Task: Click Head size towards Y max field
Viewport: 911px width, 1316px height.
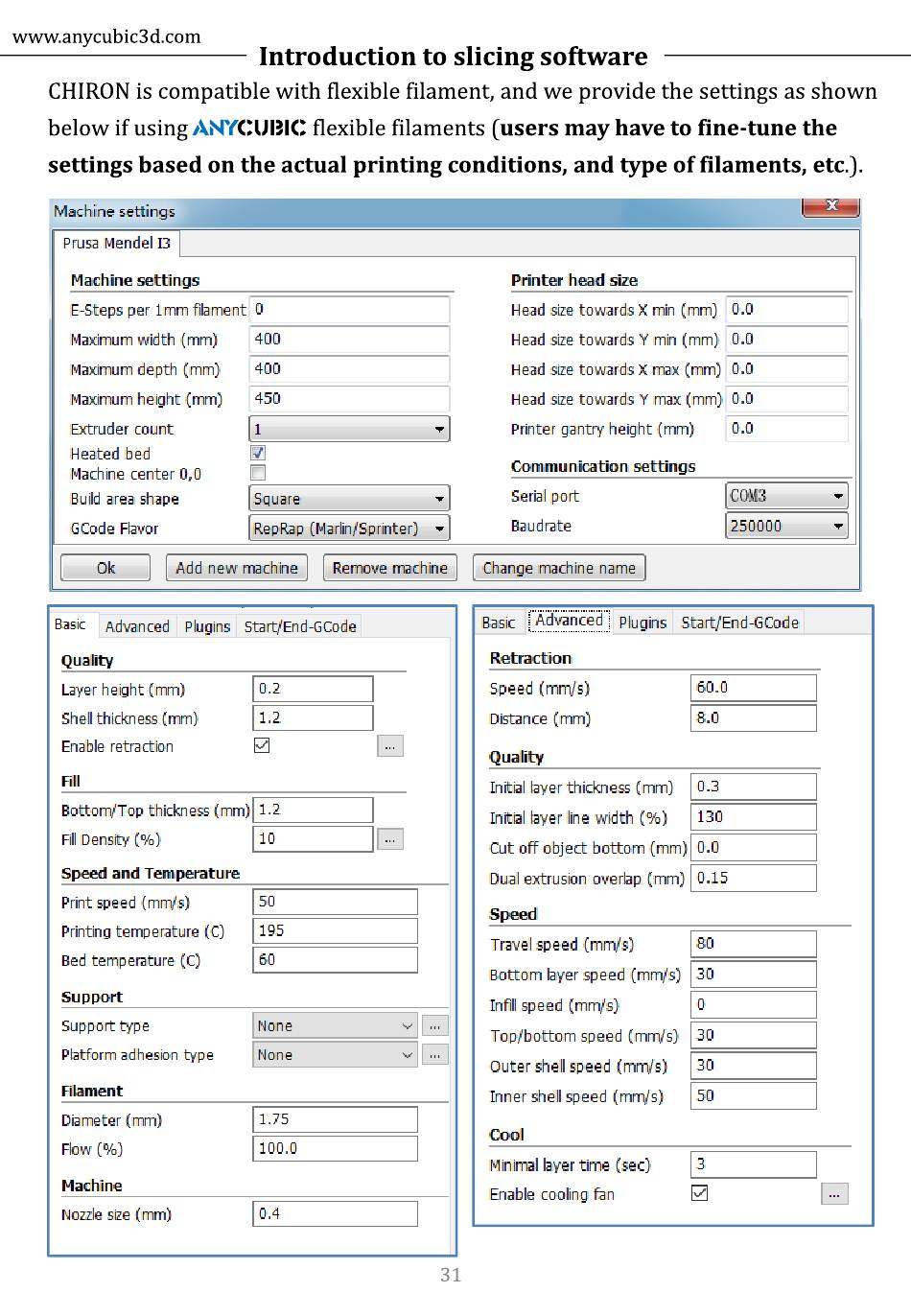Action: pyautogui.click(x=787, y=399)
